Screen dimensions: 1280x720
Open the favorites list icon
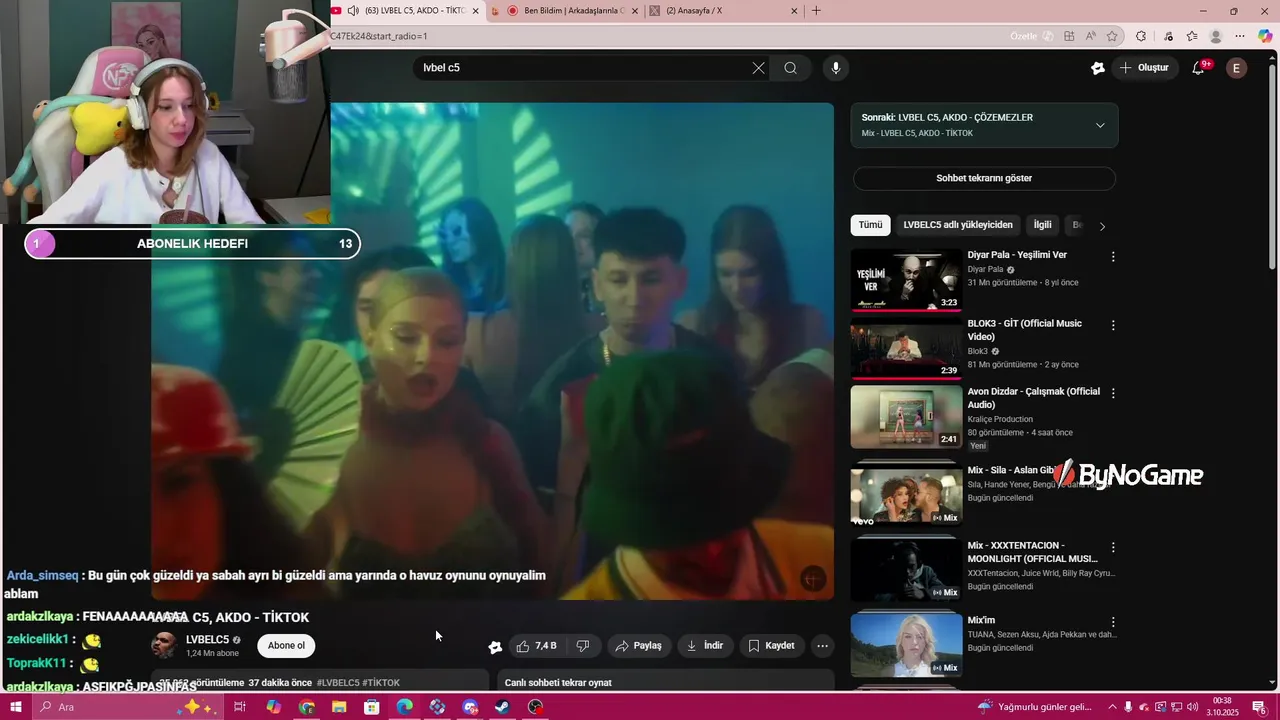click(1192, 36)
